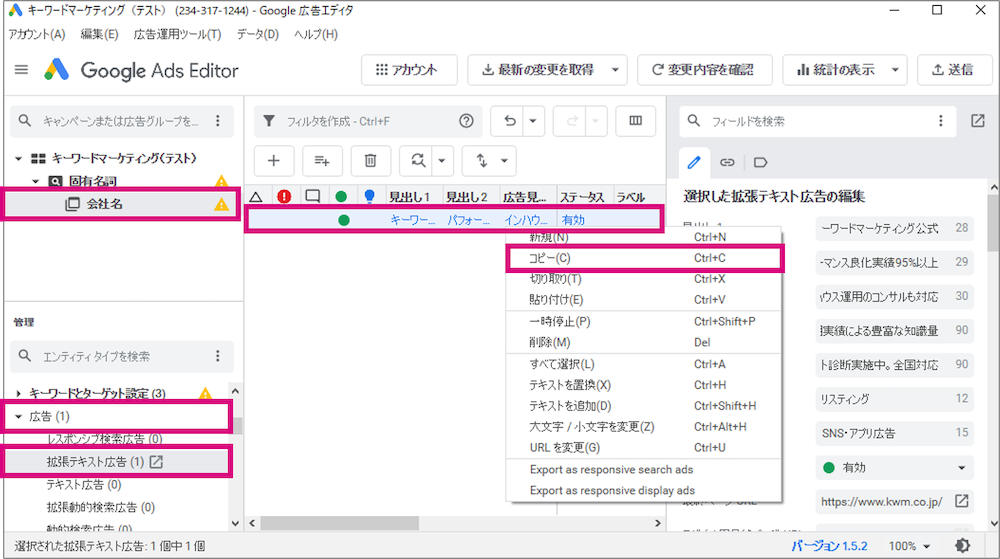Click the trash delete icon

pyautogui.click(x=371, y=161)
